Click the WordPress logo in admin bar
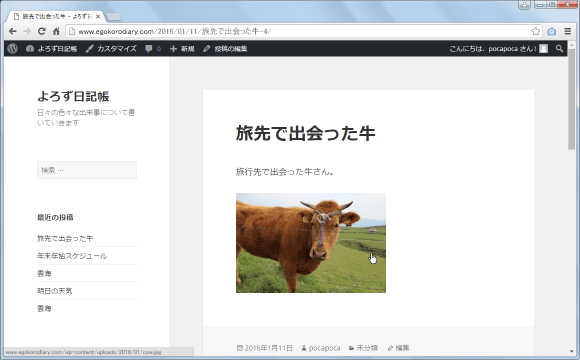Image resolution: width=580 pixels, height=360 pixels. [x=12, y=48]
